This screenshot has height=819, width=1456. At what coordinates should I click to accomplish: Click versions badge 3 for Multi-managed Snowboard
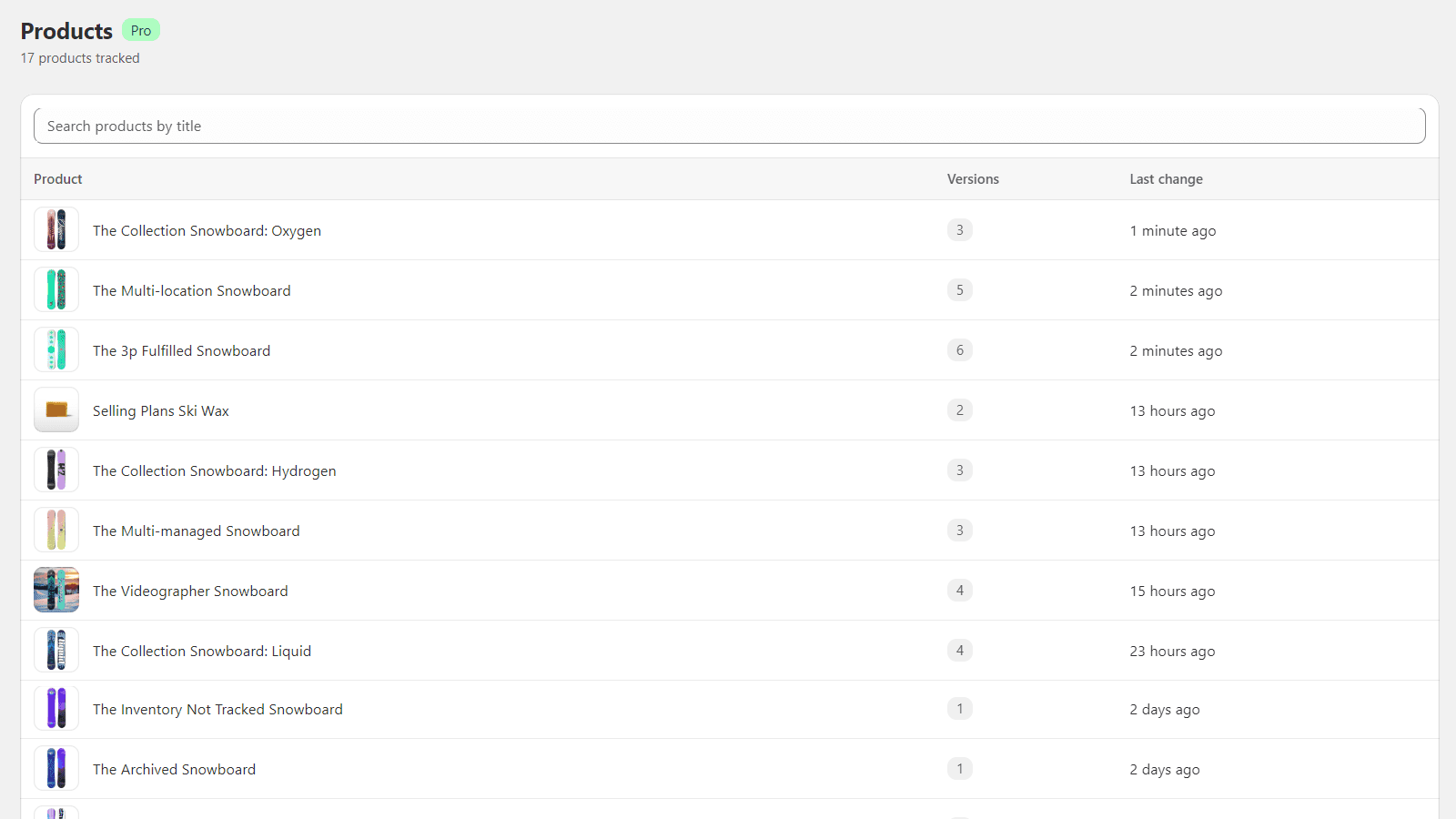pyautogui.click(x=959, y=530)
